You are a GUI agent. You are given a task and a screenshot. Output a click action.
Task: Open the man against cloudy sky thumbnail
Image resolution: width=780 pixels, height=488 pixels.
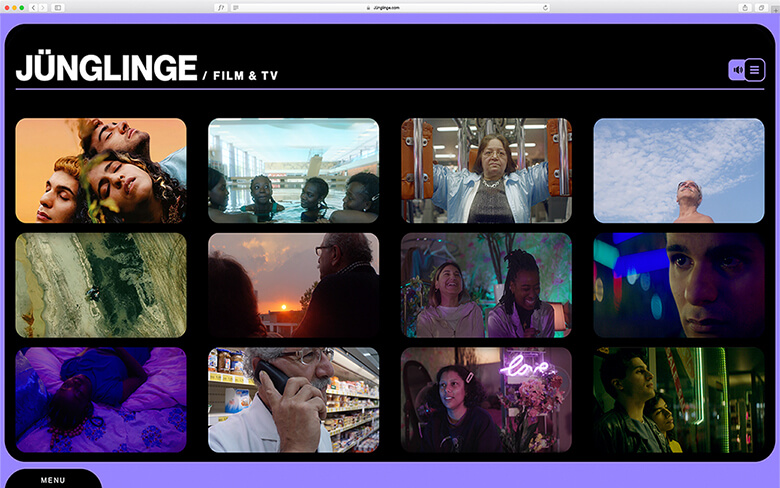678,170
